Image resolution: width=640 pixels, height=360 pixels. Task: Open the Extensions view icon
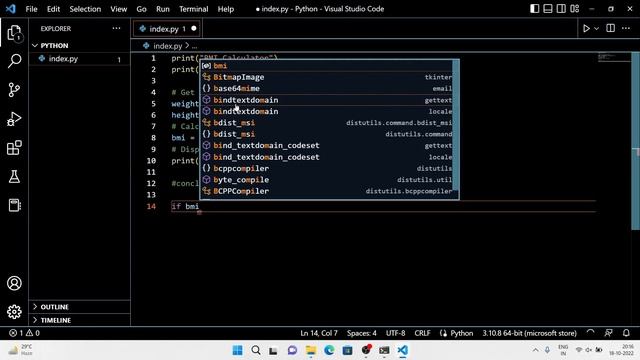point(14,148)
